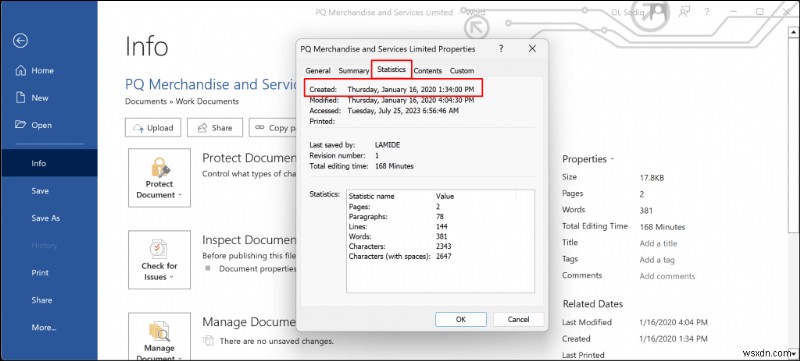This screenshot has width=800, height=361.
Task: Switch to the Summary tab
Action: pos(353,71)
